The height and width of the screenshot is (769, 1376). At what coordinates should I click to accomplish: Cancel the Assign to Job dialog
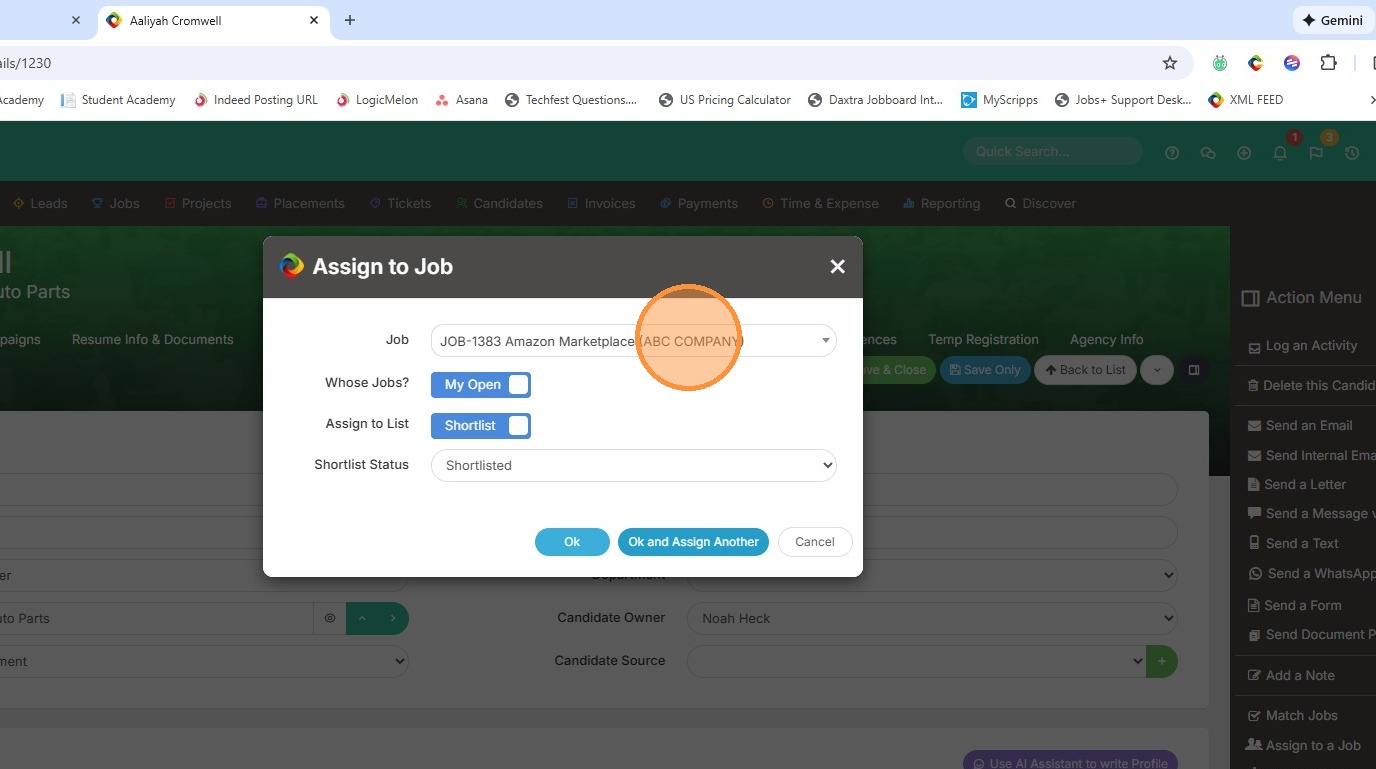pos(815,542)
